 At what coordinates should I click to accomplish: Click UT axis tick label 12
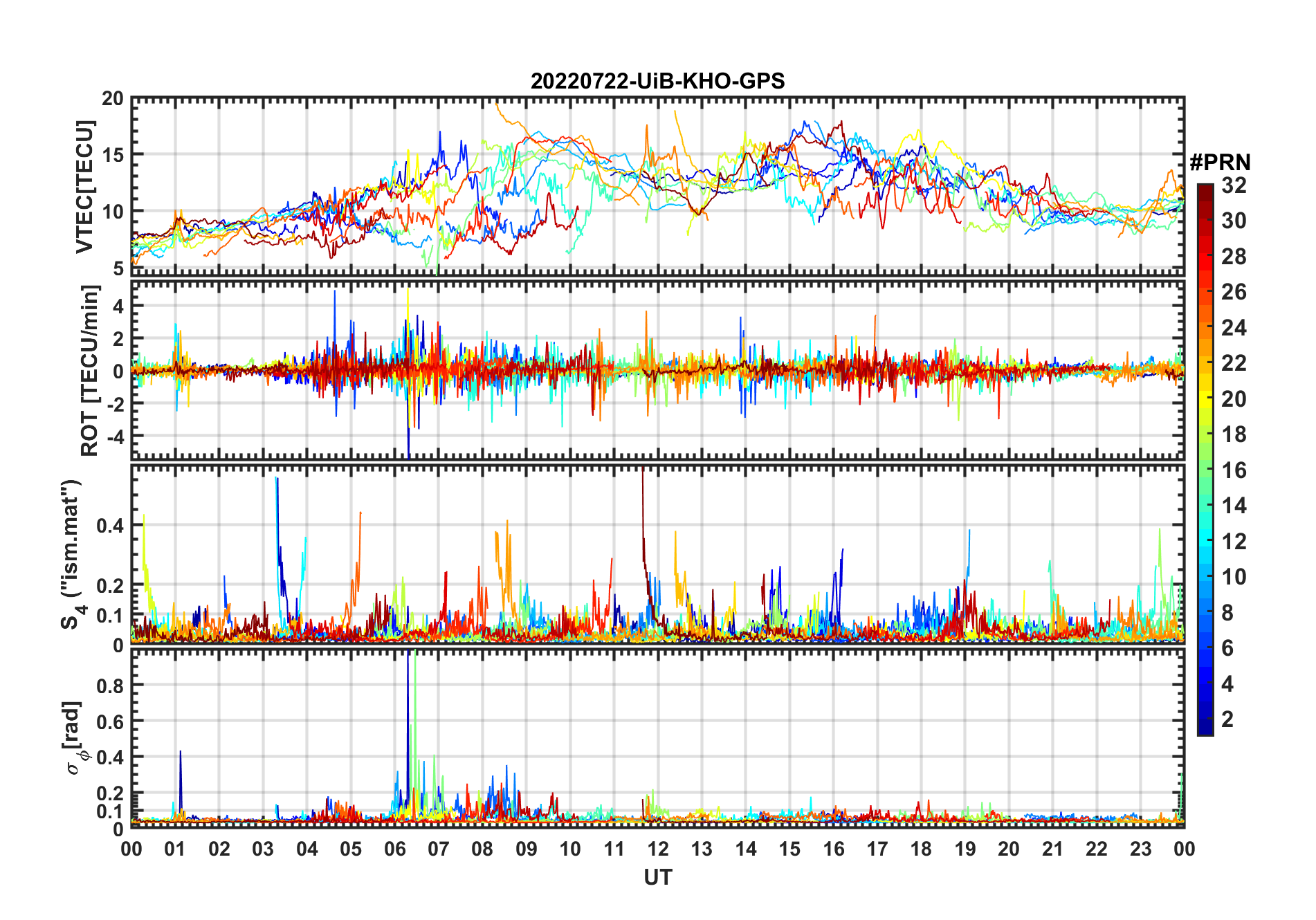pos(658,849)
